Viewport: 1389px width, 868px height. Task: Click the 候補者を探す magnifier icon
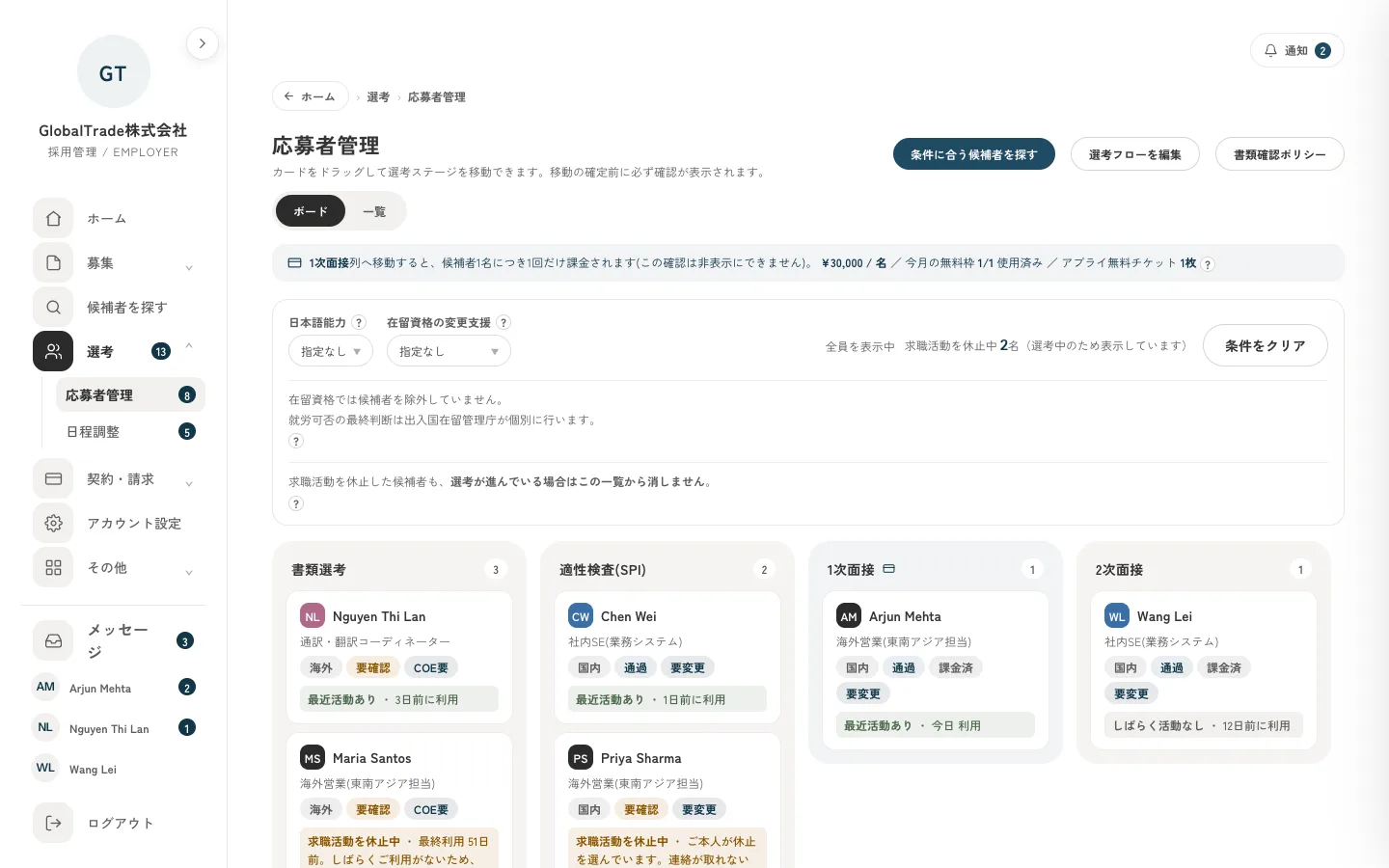[x=53, y=307]
